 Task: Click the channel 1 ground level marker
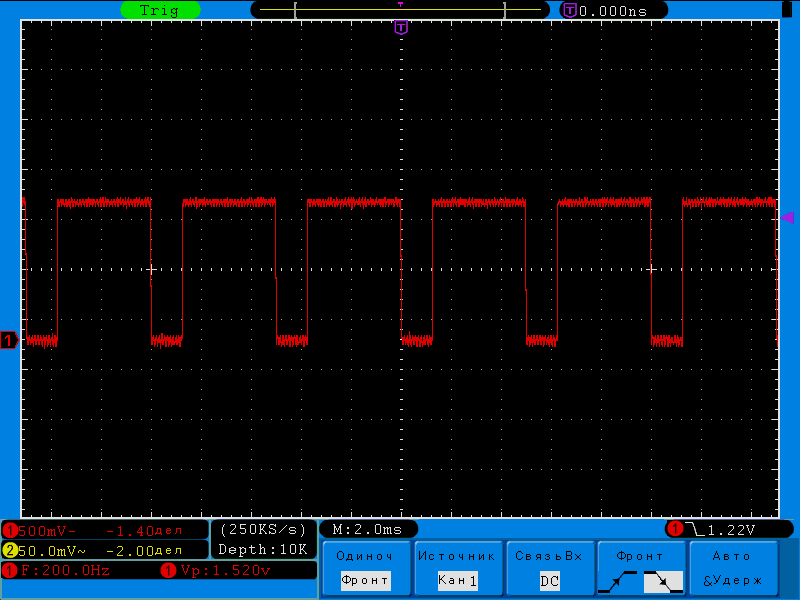tap(9, 341)
